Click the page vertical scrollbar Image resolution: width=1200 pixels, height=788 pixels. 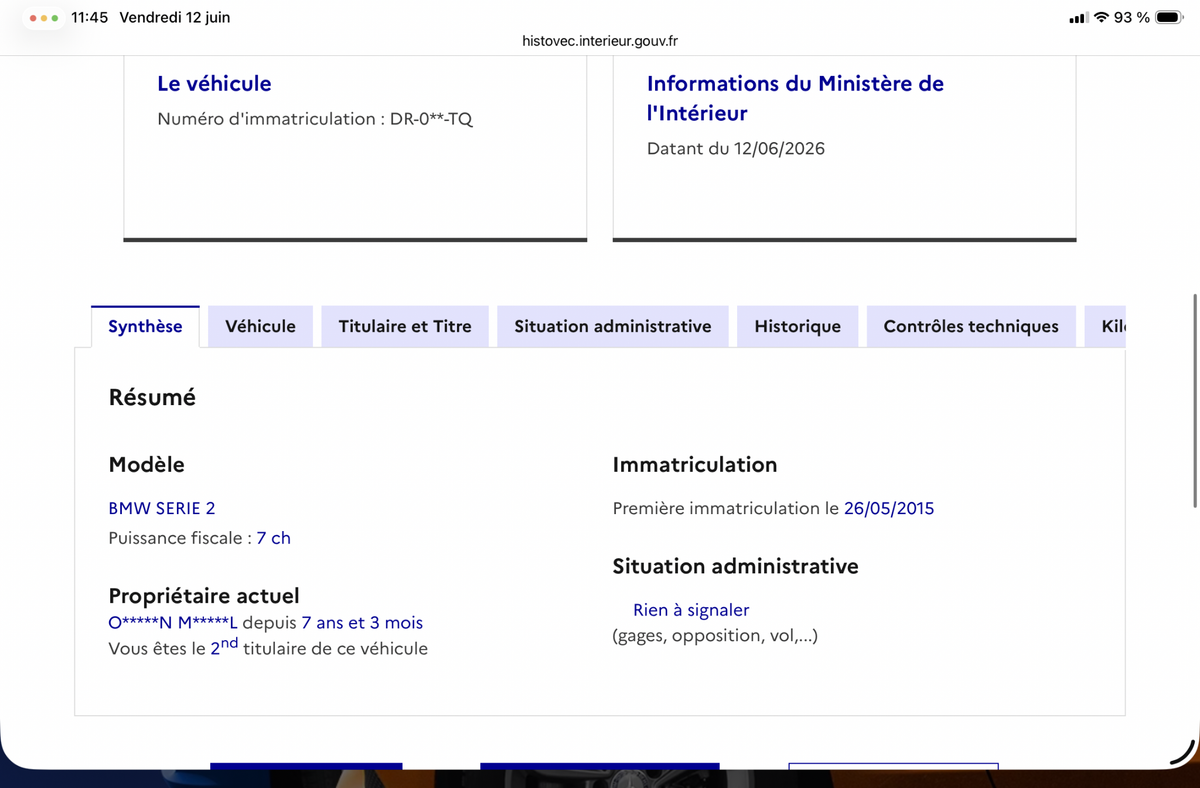point(1195,400)
